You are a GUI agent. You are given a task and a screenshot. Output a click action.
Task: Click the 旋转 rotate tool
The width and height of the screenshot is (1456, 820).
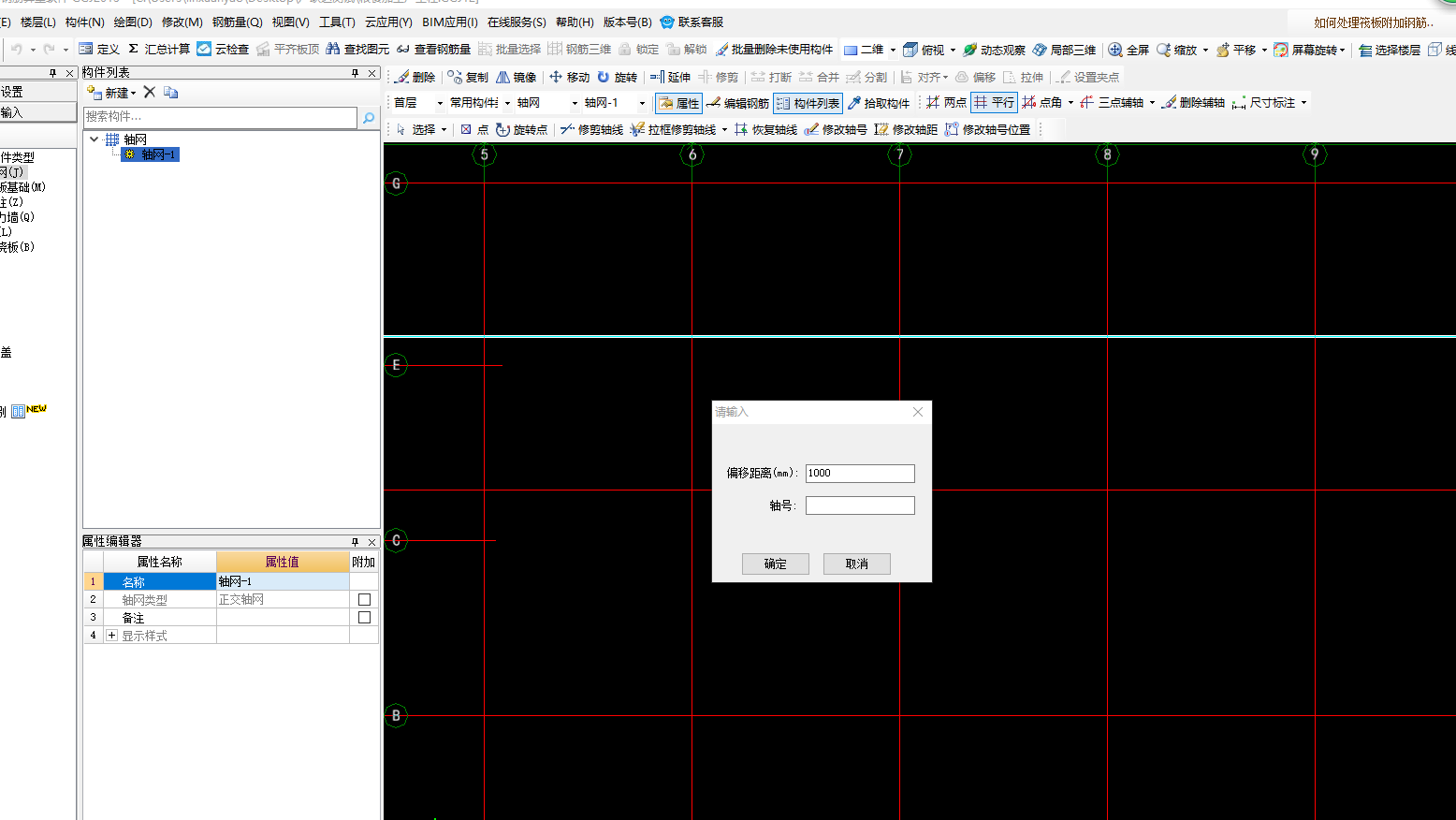pos(617,77)
